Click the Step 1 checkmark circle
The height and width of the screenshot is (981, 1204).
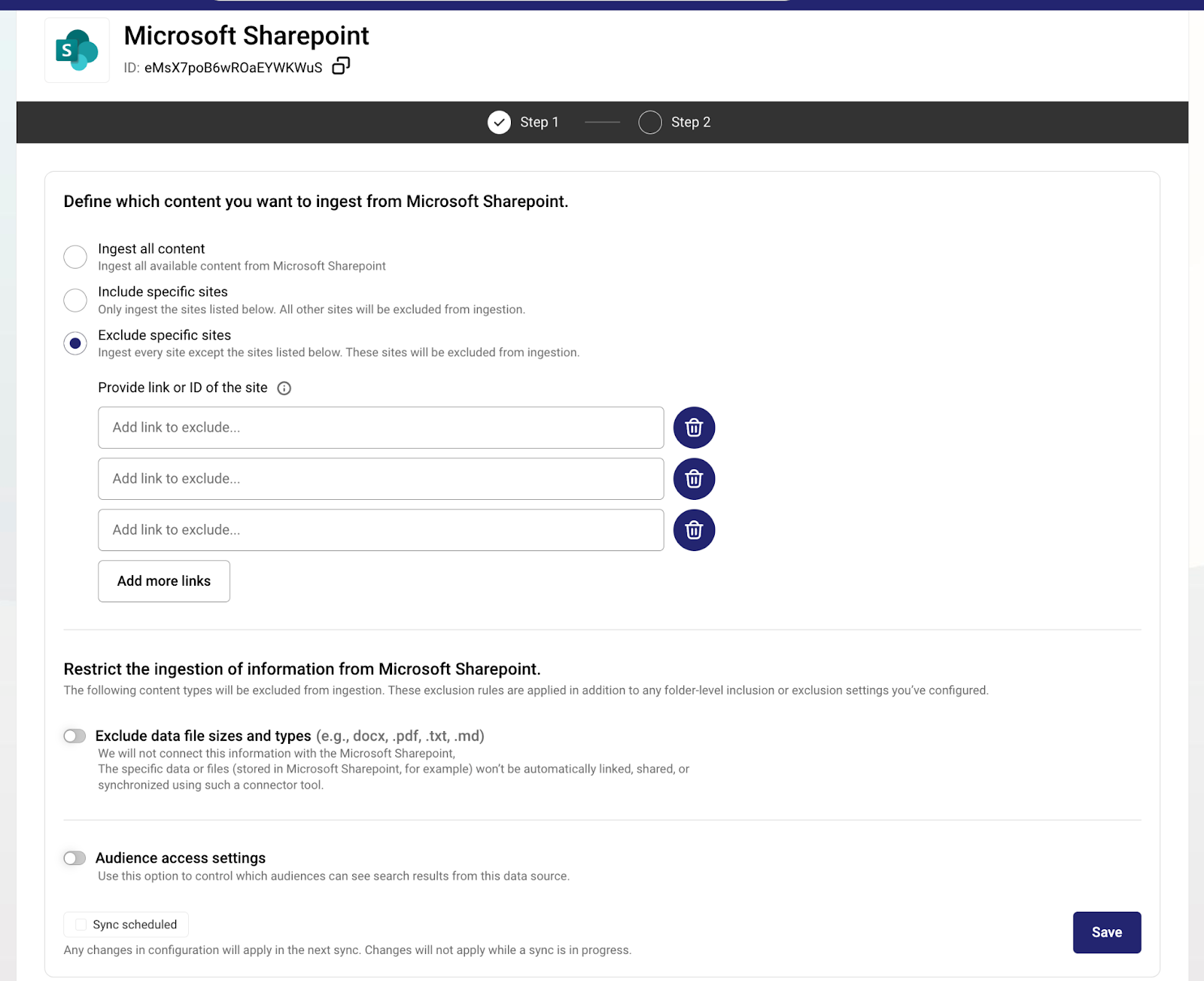tap(499, 122)
